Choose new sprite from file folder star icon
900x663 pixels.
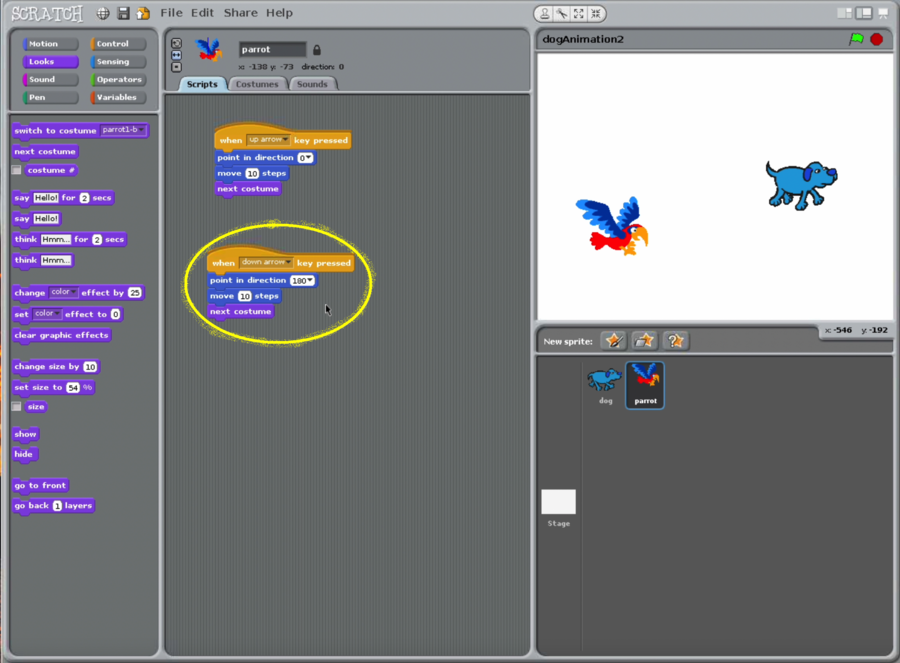[646, 341]
